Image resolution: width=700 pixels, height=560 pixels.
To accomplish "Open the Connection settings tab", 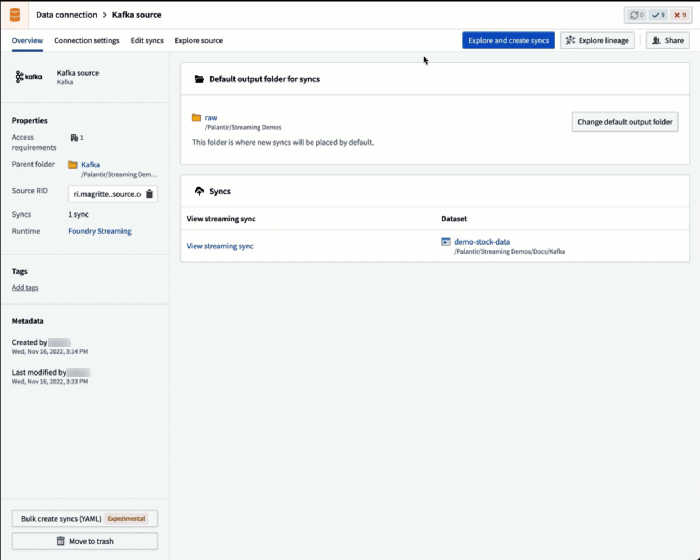I will tap(87, 41).
